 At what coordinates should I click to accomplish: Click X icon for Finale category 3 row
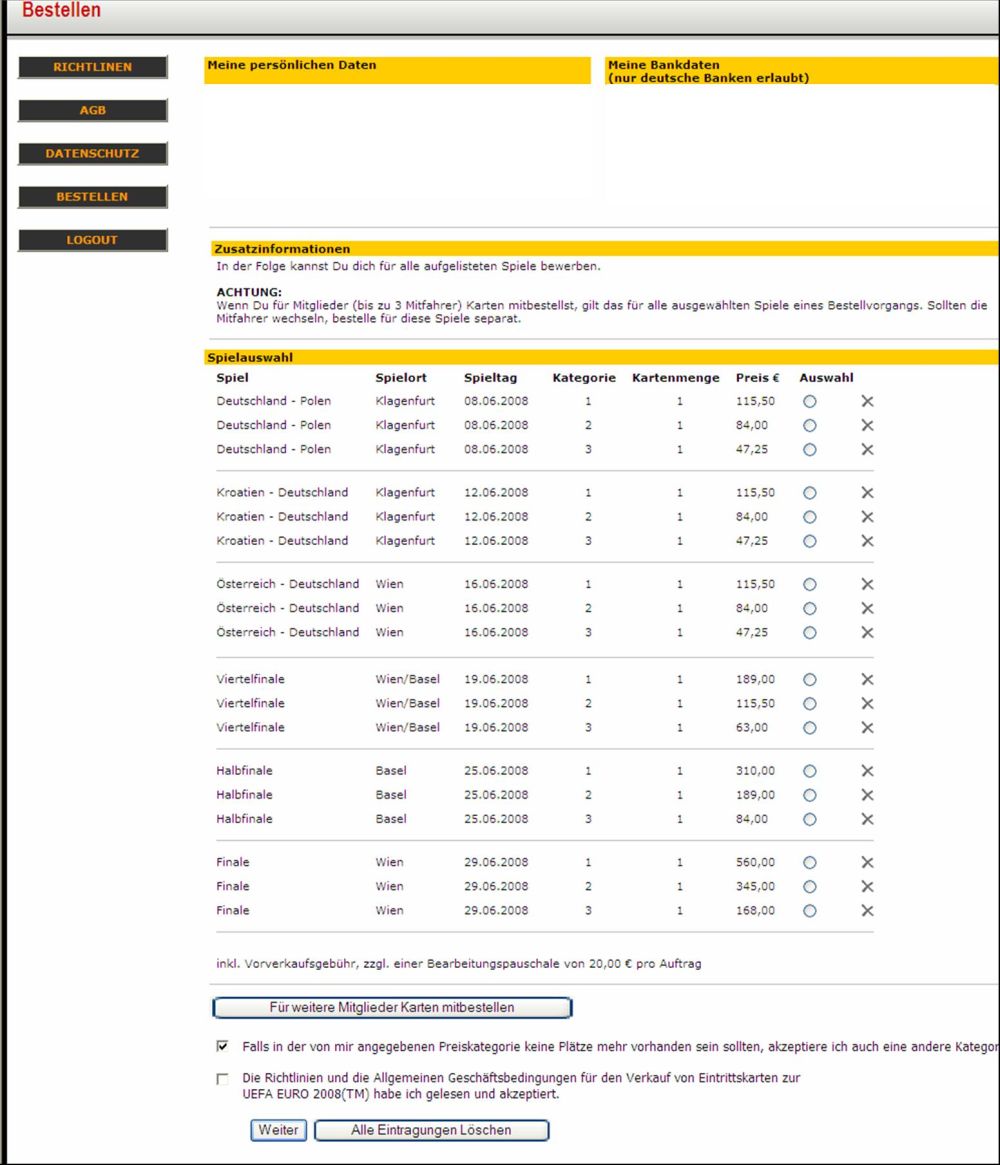tap(867, 911)
